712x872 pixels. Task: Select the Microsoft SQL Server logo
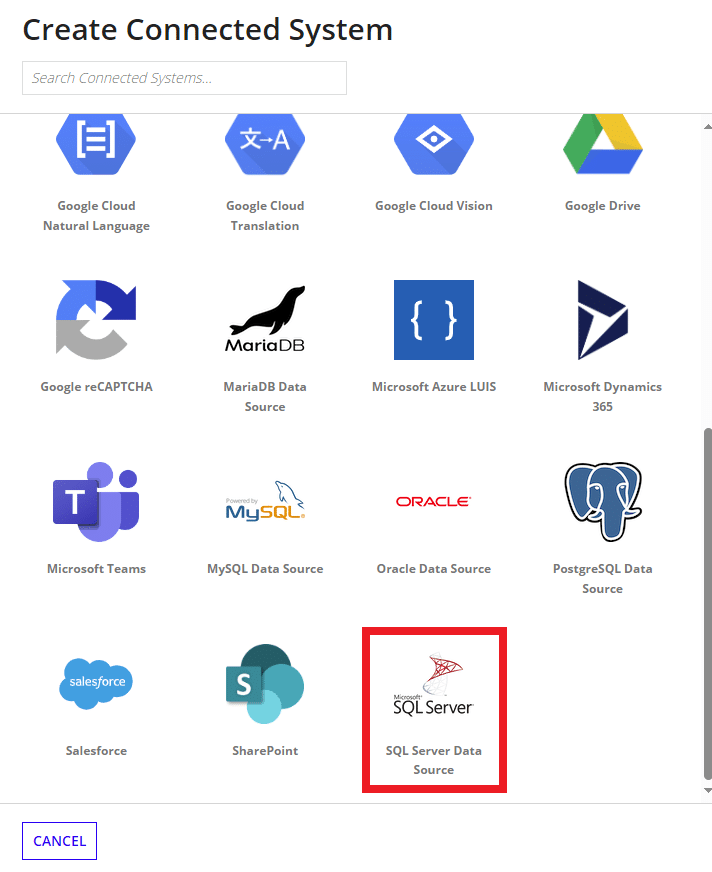click(434, 684)
